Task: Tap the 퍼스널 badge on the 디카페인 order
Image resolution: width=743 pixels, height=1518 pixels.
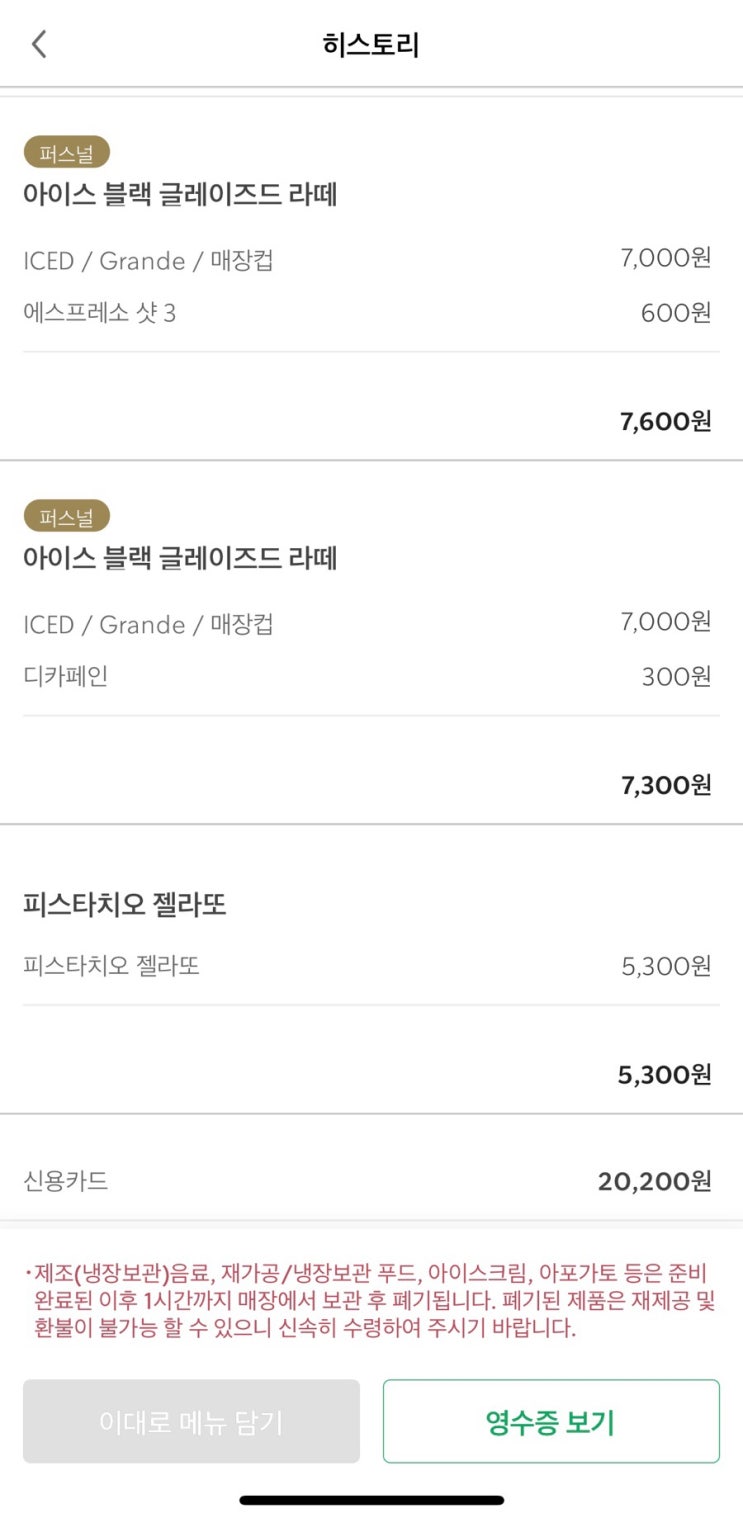Action: (x=66, y=517)
